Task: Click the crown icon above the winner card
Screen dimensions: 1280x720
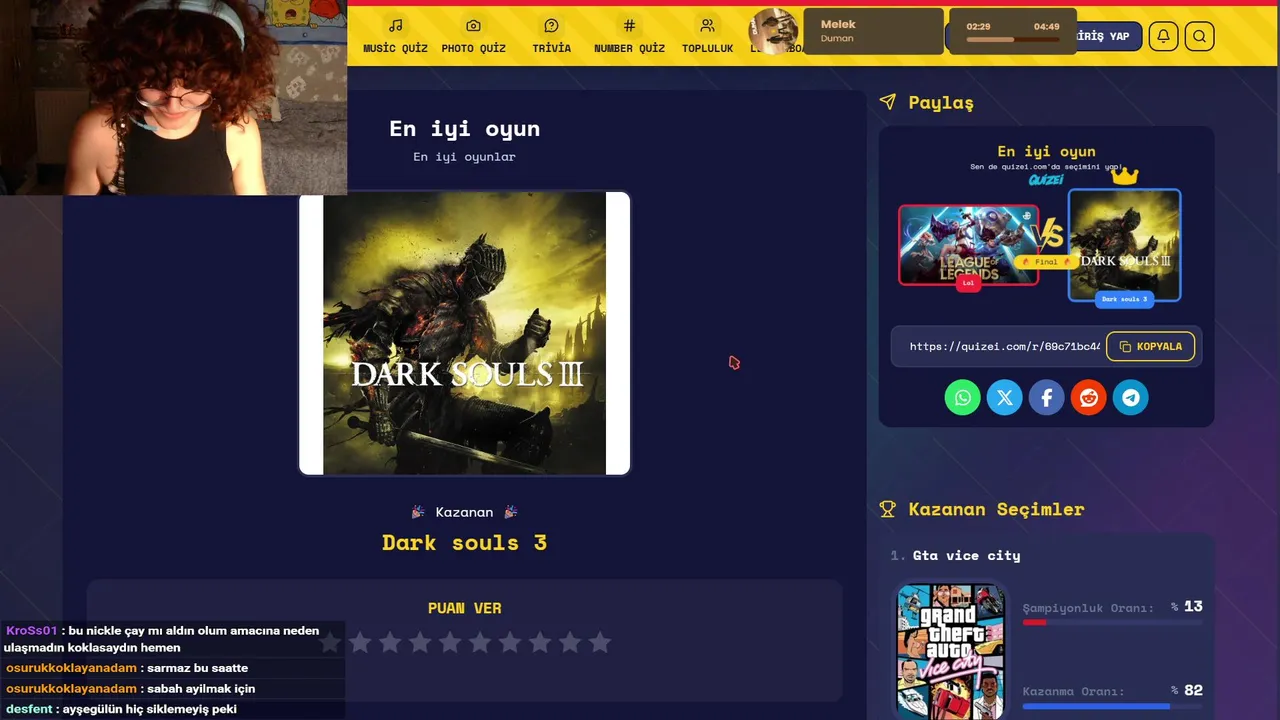Action: coord(1125,176)
